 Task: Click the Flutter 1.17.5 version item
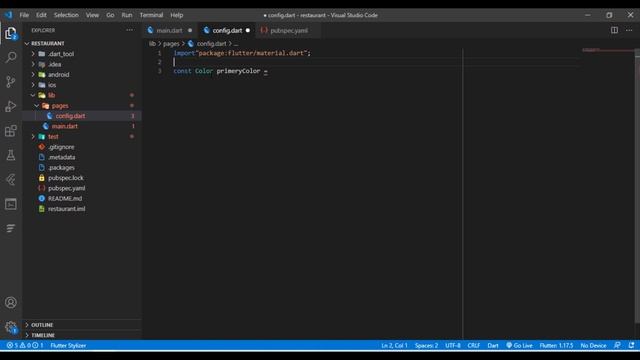click(x=556, y=345)
